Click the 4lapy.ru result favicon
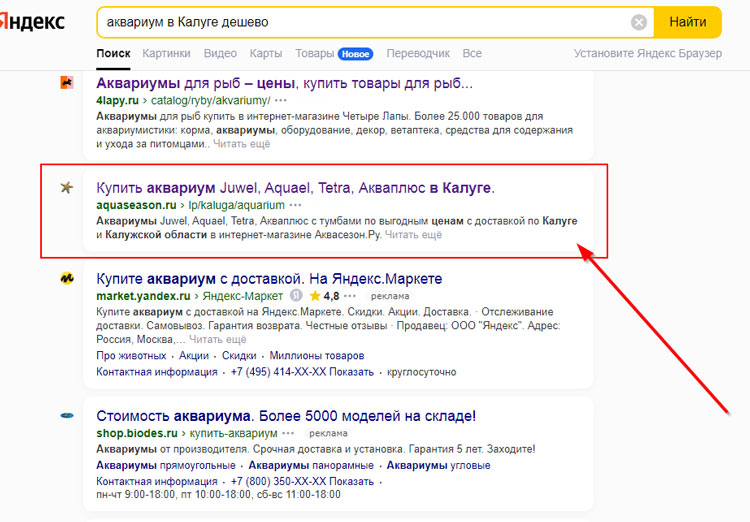The width and height of the screenshot is (750, 522). coord(67,83)
